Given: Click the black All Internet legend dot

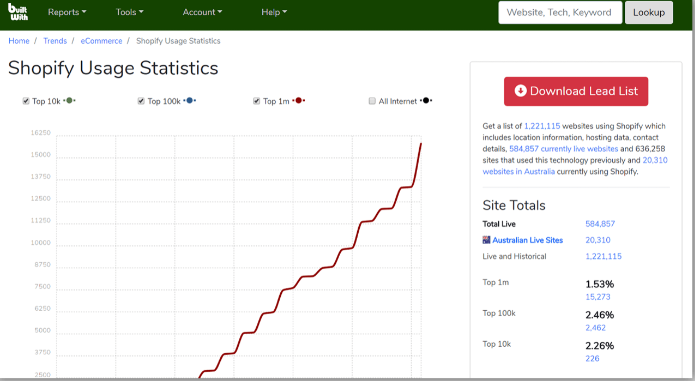Looking at the screenshot, I should (426, 101).
